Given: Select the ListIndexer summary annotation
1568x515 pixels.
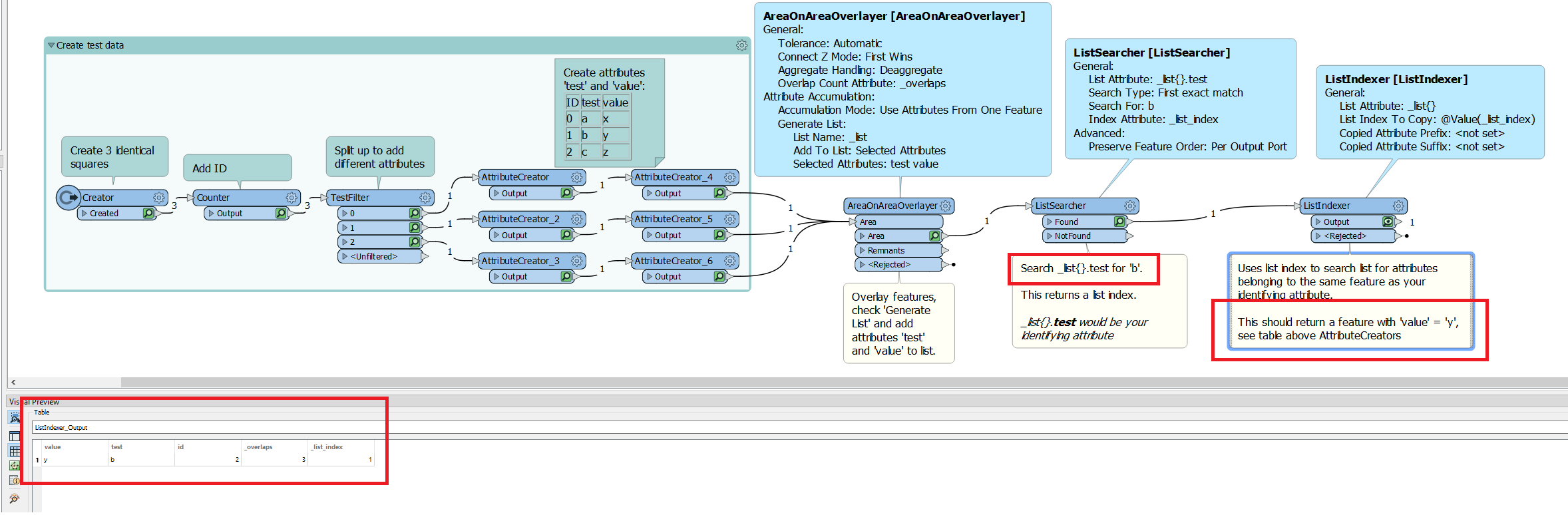Looking at the screenshot, I should click(x=1430, y=112).
